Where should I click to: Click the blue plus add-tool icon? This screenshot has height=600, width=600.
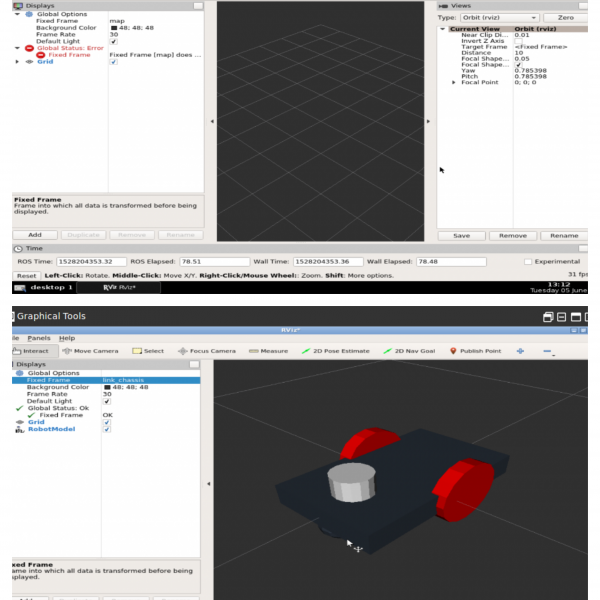pos(520,351)
